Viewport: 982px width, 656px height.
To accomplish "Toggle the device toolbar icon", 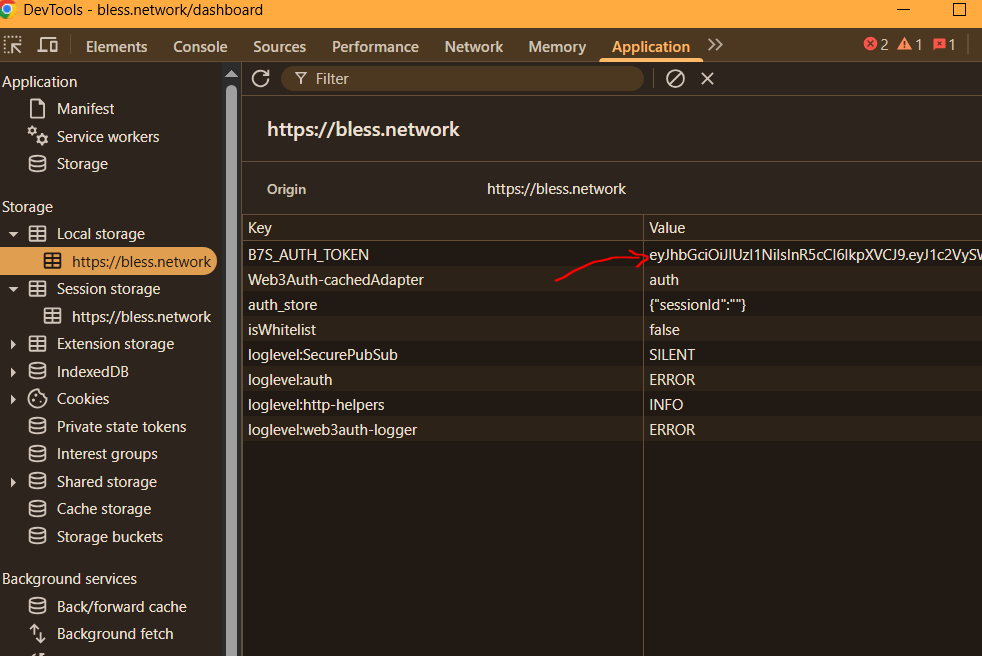I will pyautogui.click(x=48, y=45).
